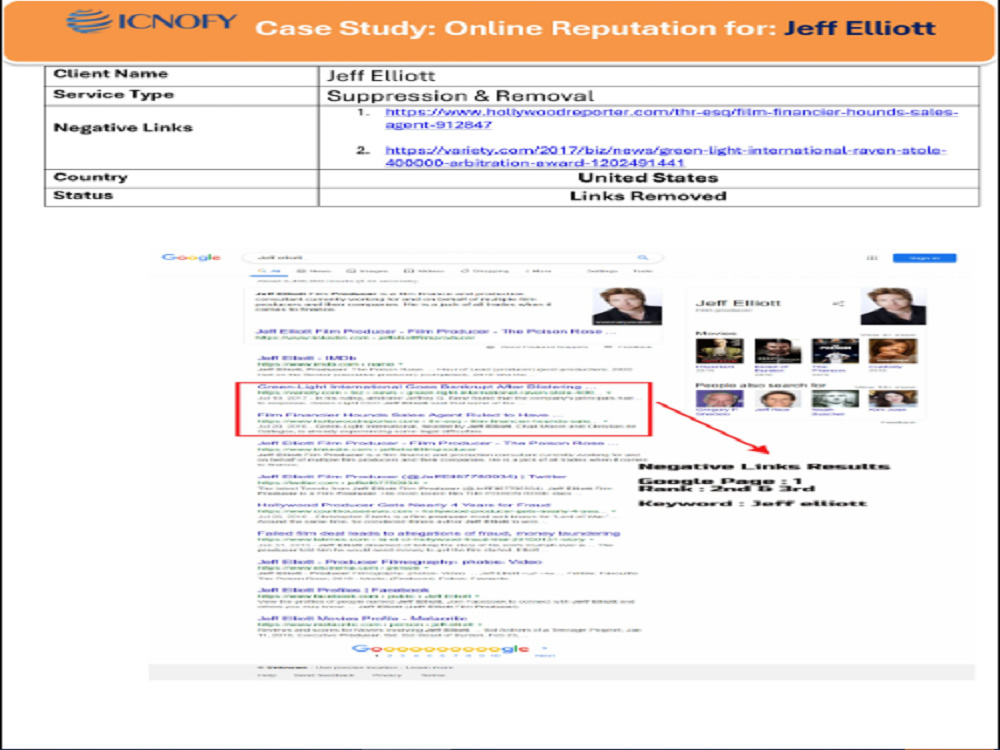This screenshot has height=750, width=1000.
Task: Open the Jeff Elliott - IMDb result
Action: click(307, 358)
